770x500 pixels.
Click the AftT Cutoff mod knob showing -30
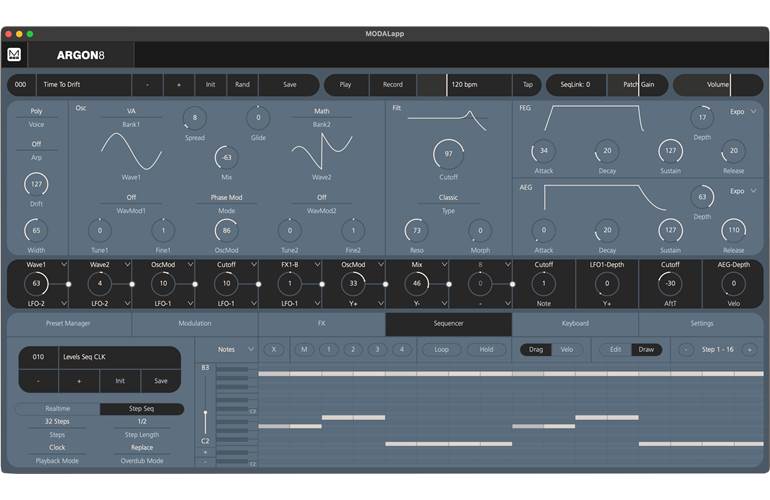670,283
